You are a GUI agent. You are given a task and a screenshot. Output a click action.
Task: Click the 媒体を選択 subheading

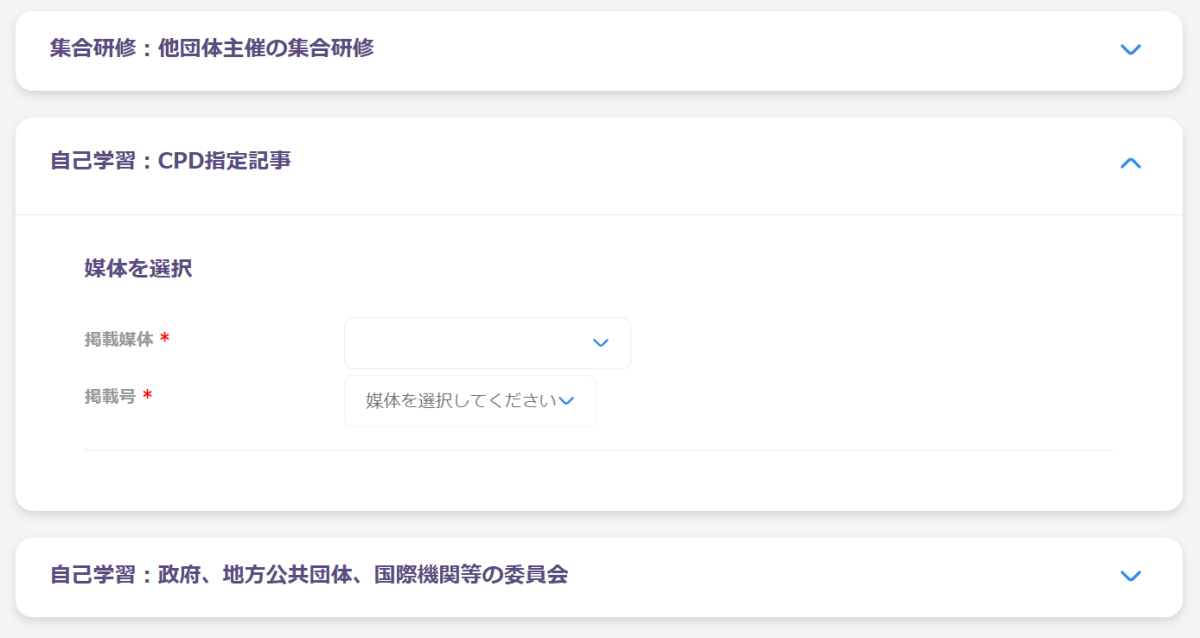tap(138, 268)
